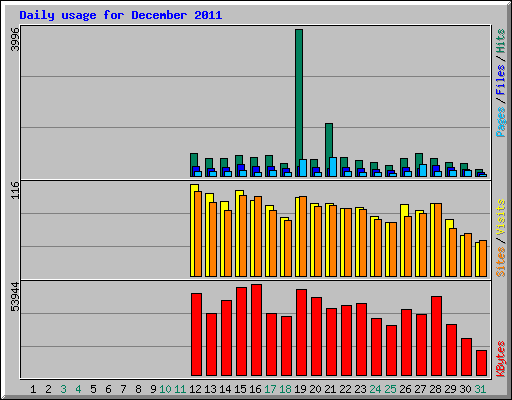Click the orange 'Sites' legend label
The image size is (512, 400).
501,262
